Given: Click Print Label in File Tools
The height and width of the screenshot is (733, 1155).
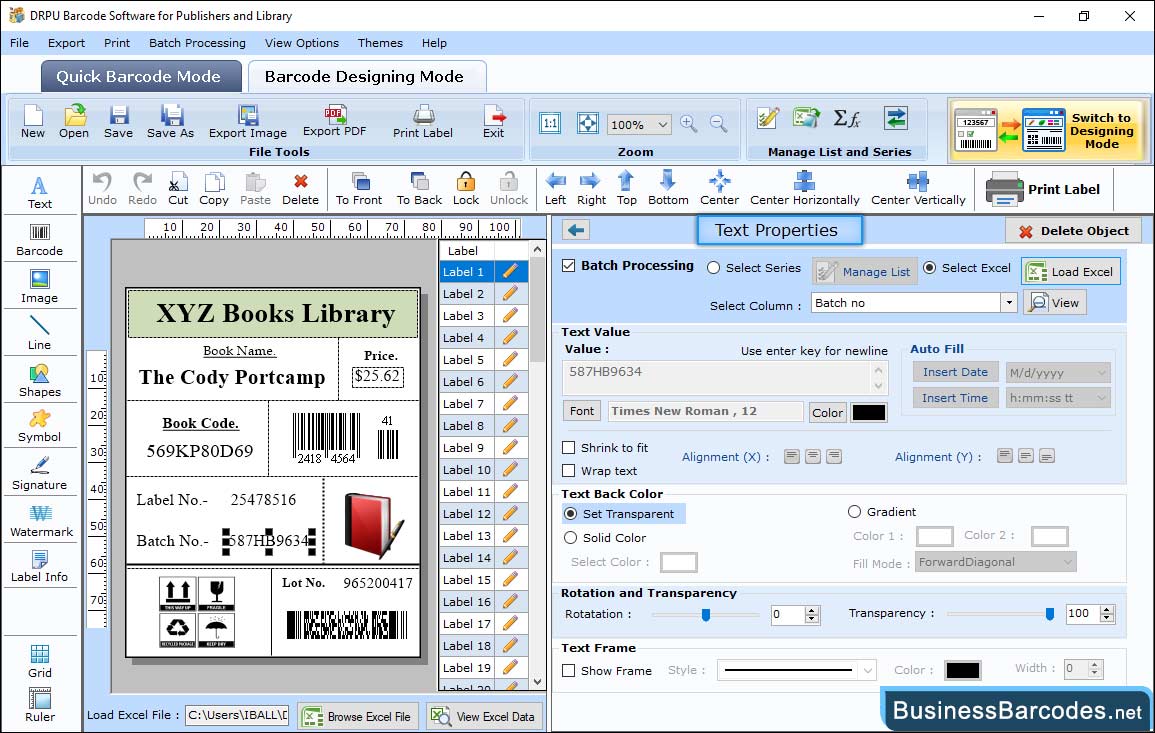Looking at the screenshot, I should 423,122.
